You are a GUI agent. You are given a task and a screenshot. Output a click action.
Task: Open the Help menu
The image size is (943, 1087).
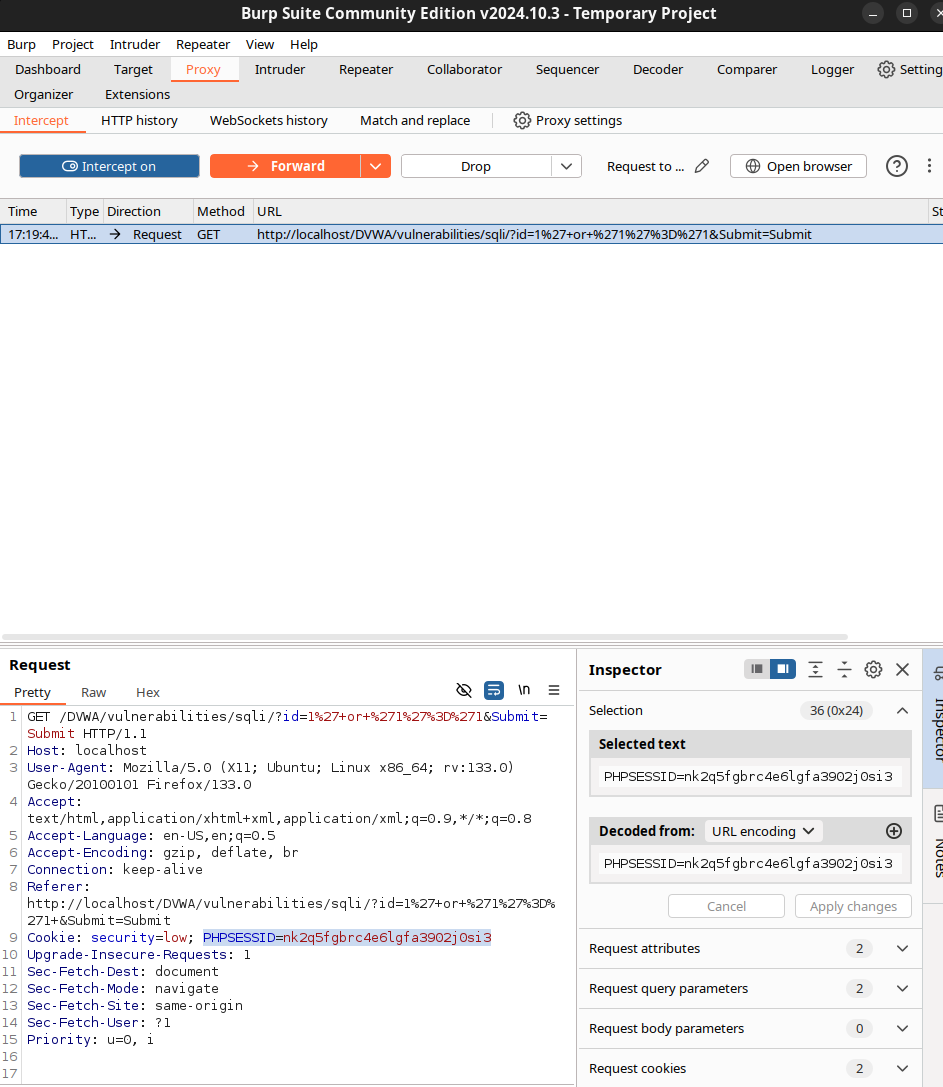pyautogui.click(x=304, y=44)
